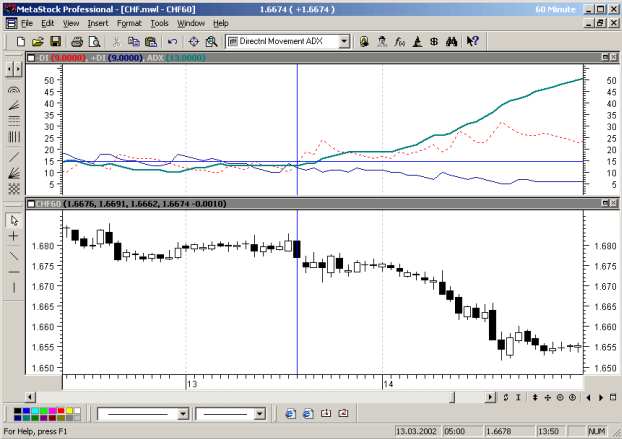Select the speed resistance fan tool

click(x=14, y=173)
